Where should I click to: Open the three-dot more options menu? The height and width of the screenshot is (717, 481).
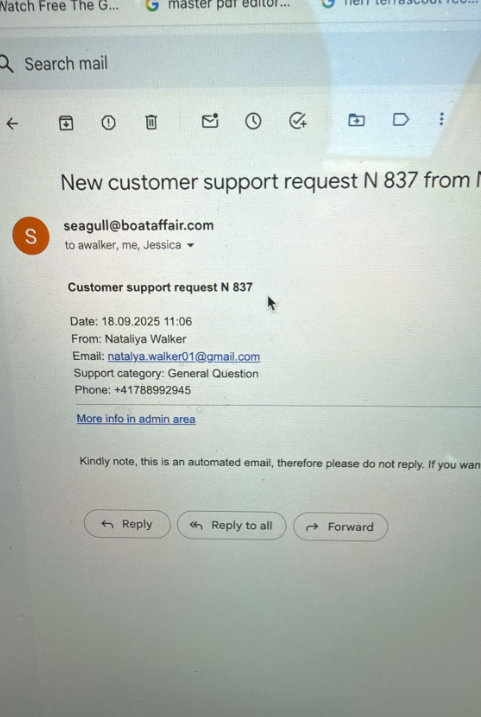(441, 119)
